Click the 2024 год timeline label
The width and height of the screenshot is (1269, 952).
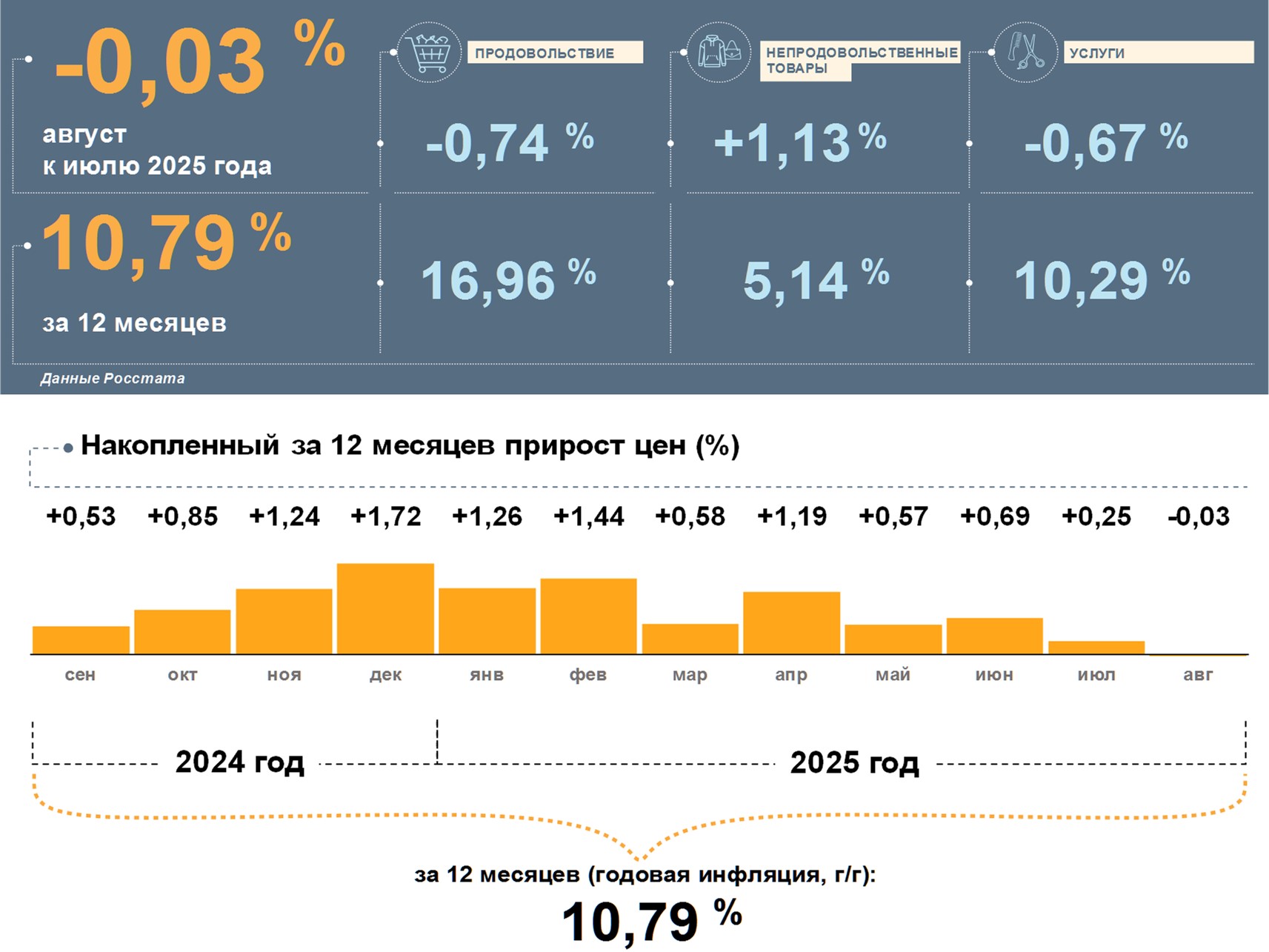(x=239, y=762)
